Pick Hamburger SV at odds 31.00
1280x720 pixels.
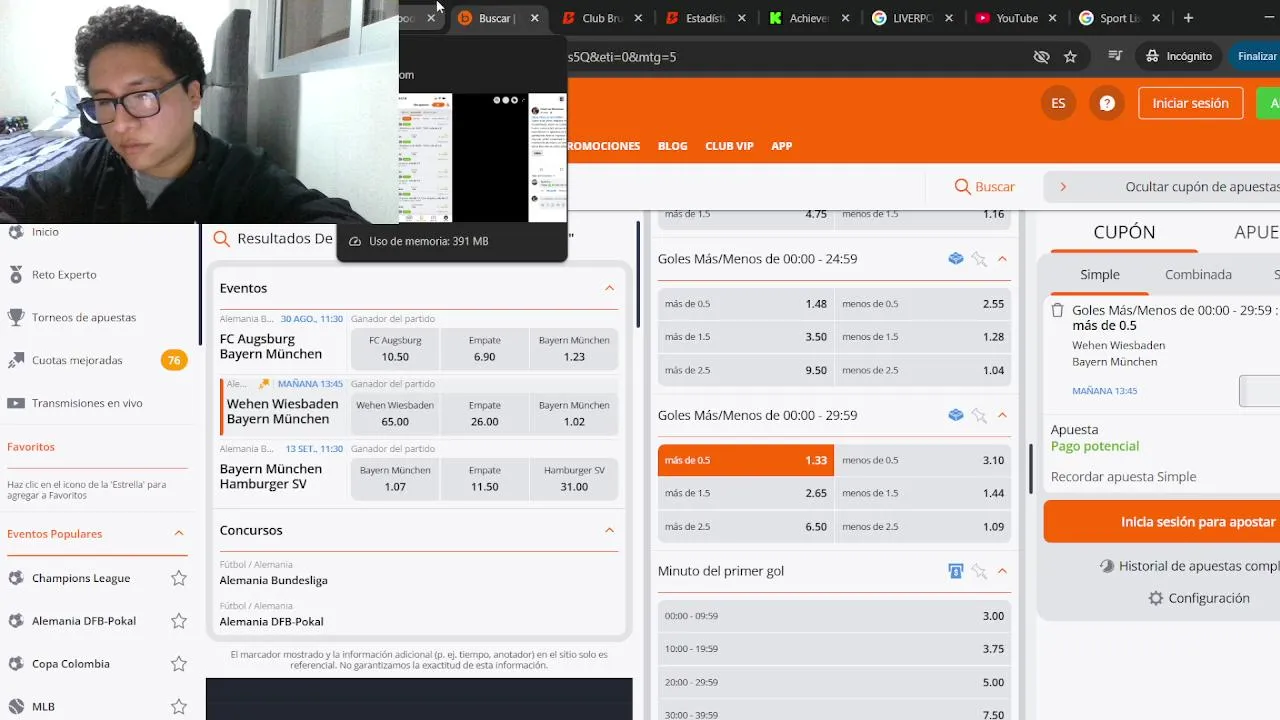pos(574,478)
